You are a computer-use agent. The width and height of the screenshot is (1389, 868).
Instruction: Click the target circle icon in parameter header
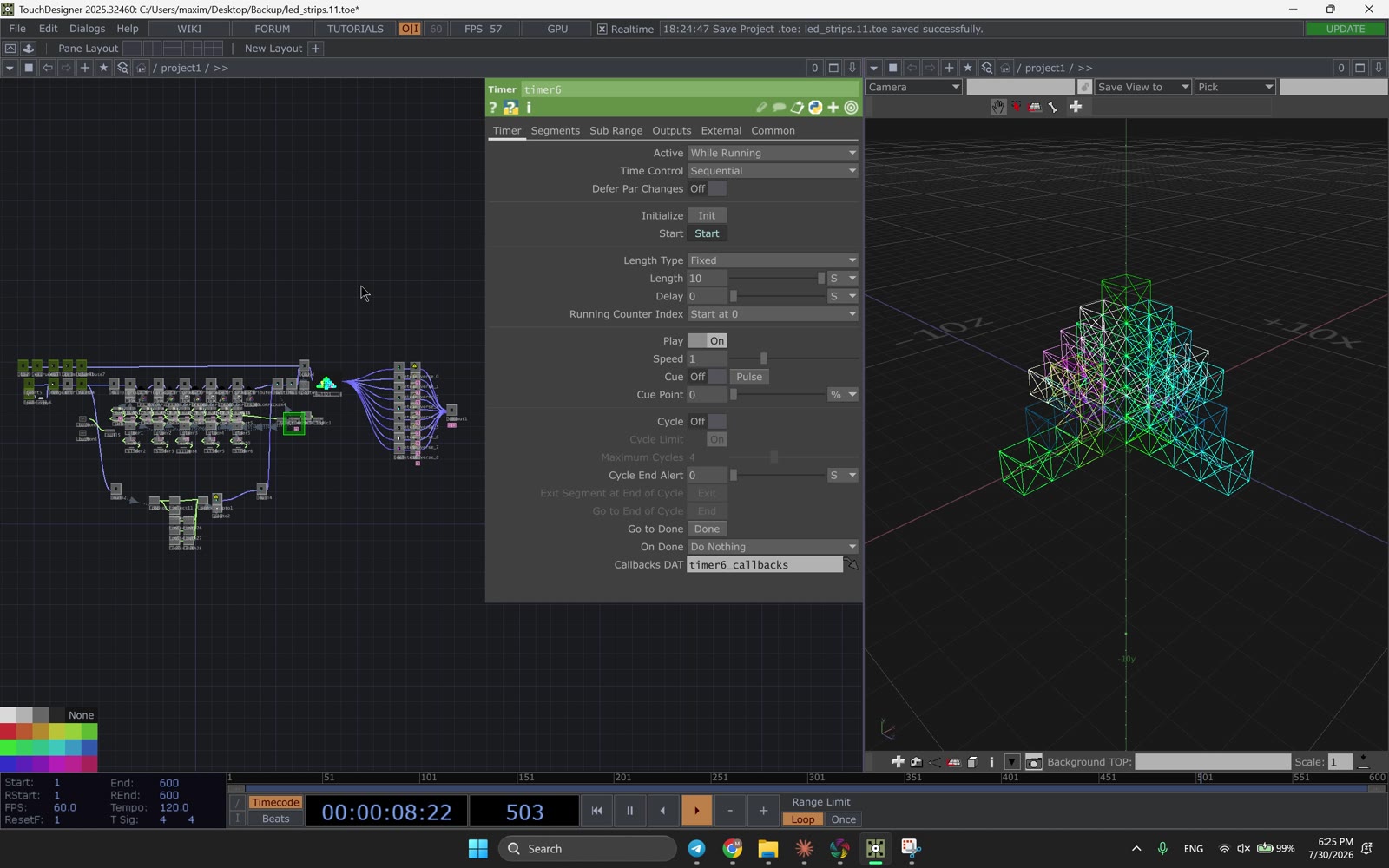[x=852, y=108]
